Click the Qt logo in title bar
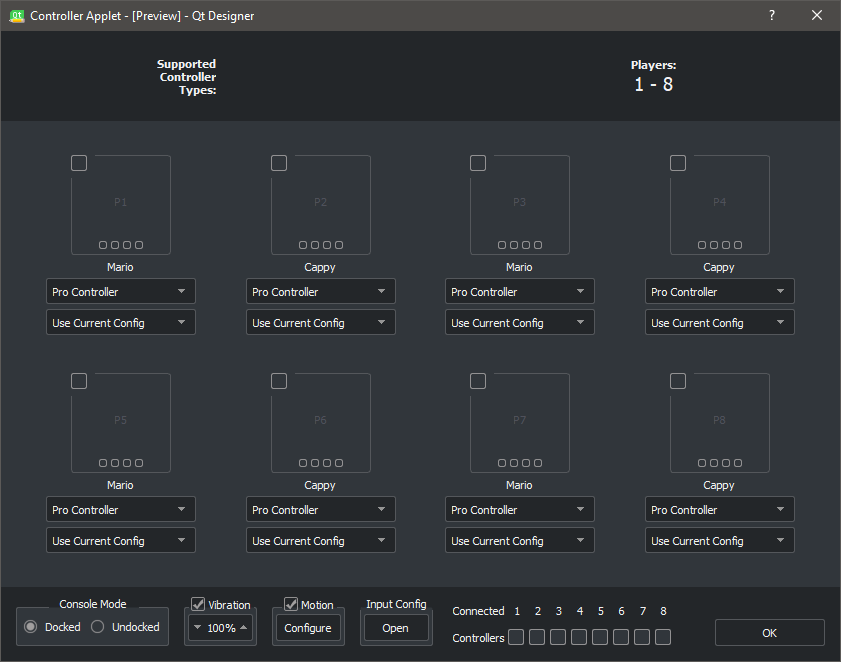This screenshot has height=662, width=841. pyautogui.click(x=15, y=15)
